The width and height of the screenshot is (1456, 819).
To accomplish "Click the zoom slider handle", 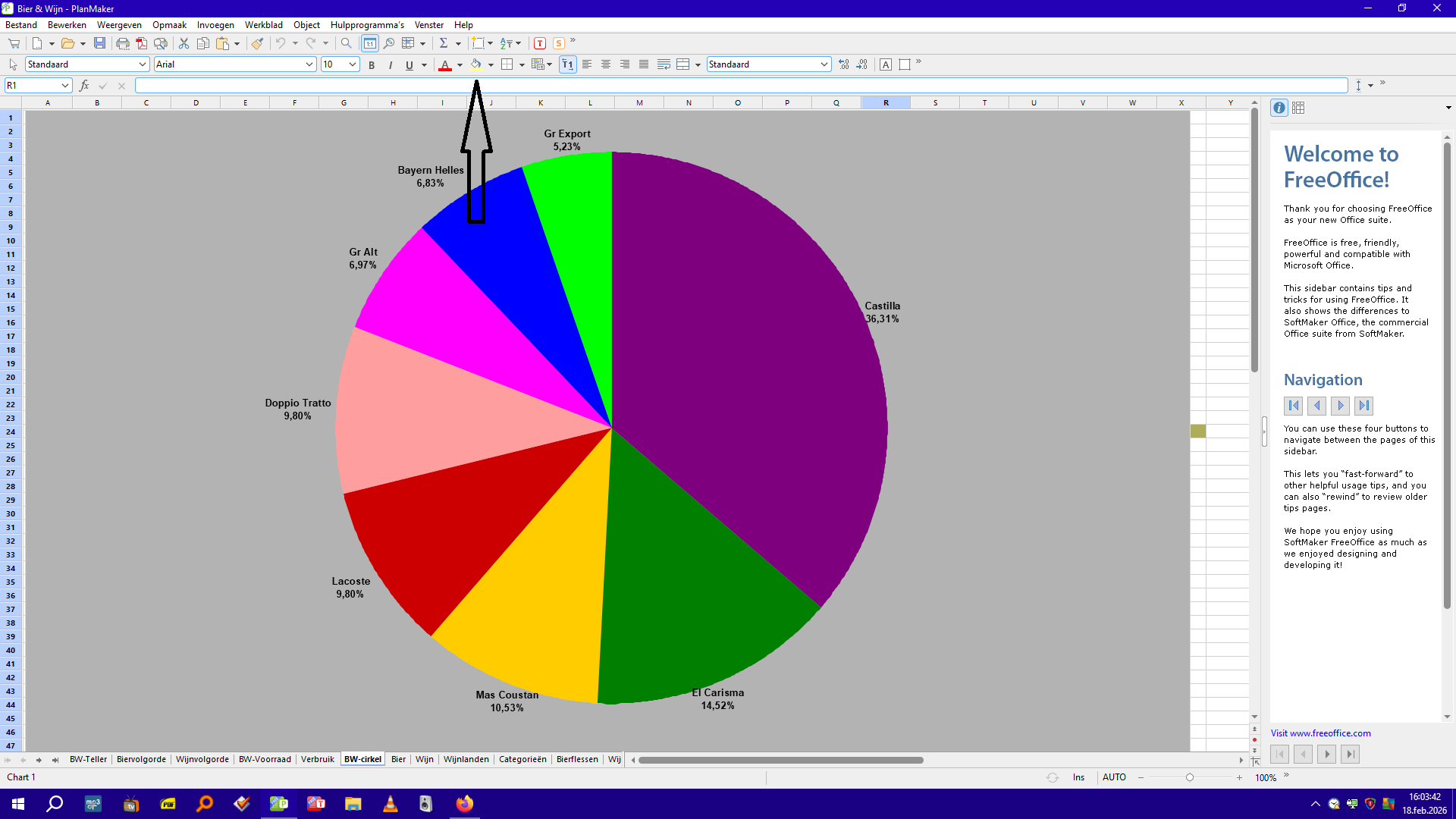I will 1190,777.
